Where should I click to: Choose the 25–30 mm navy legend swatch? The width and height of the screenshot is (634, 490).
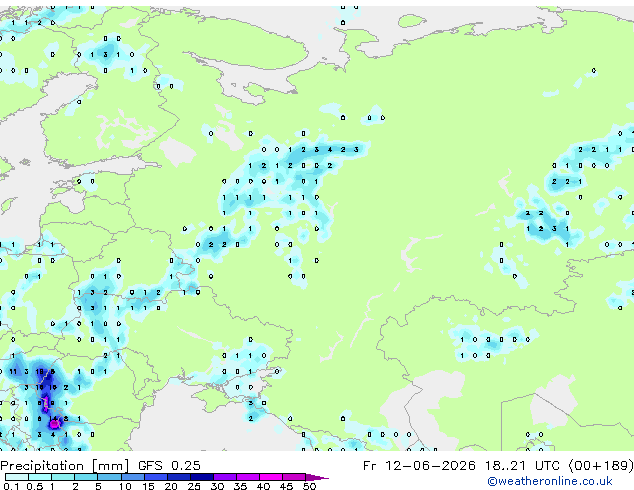point(201,477)
